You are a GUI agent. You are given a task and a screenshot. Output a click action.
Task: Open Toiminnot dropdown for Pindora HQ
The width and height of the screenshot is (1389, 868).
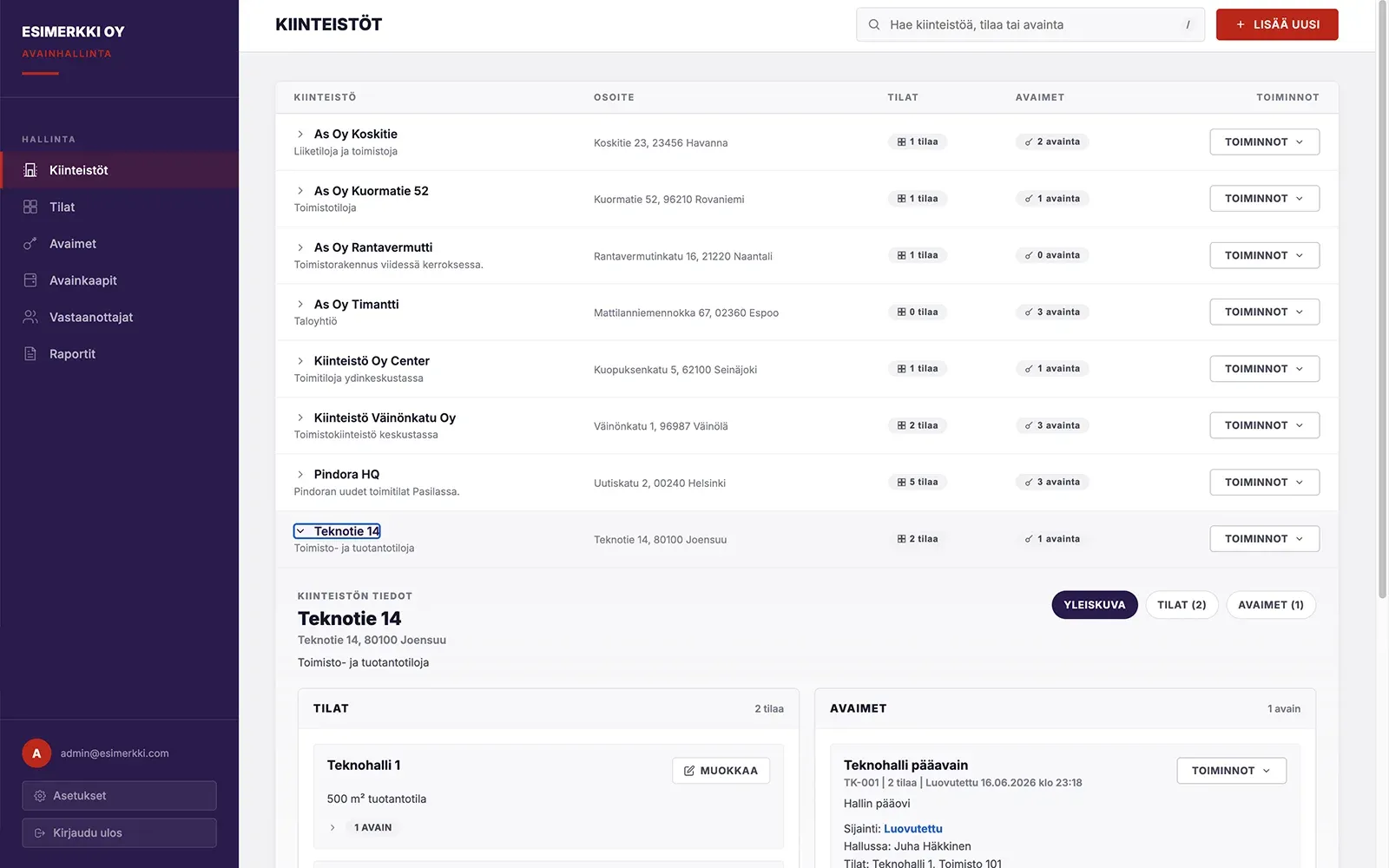coord(1264,482)
